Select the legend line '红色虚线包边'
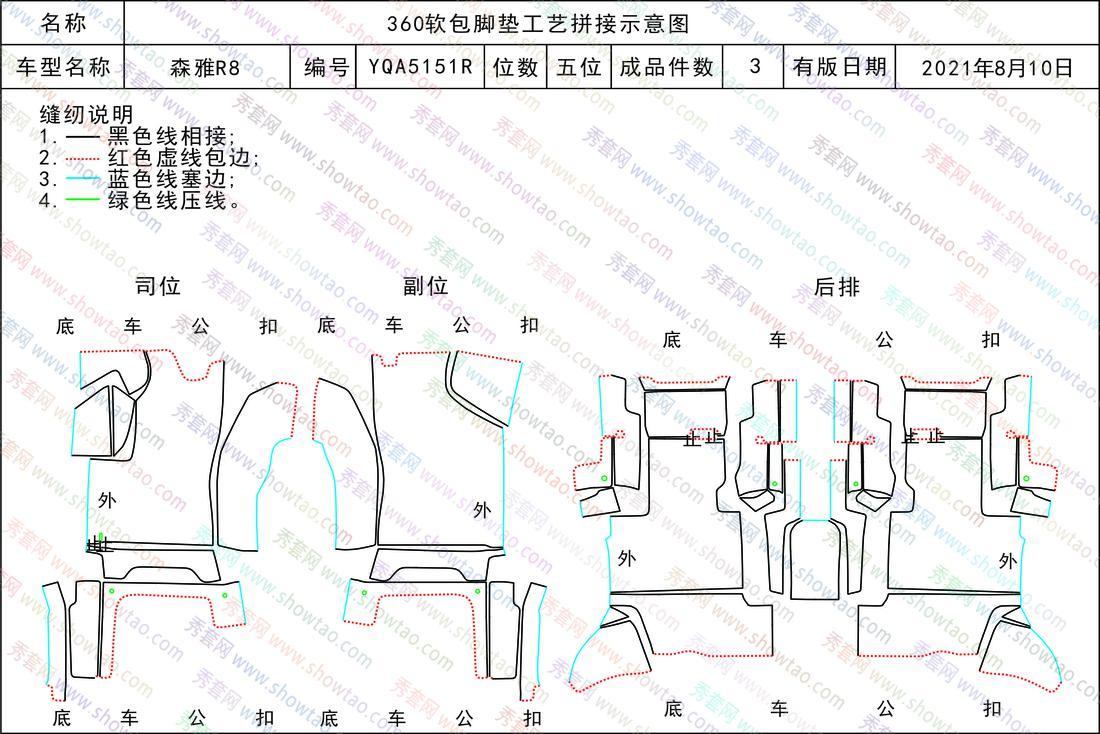 182,158
